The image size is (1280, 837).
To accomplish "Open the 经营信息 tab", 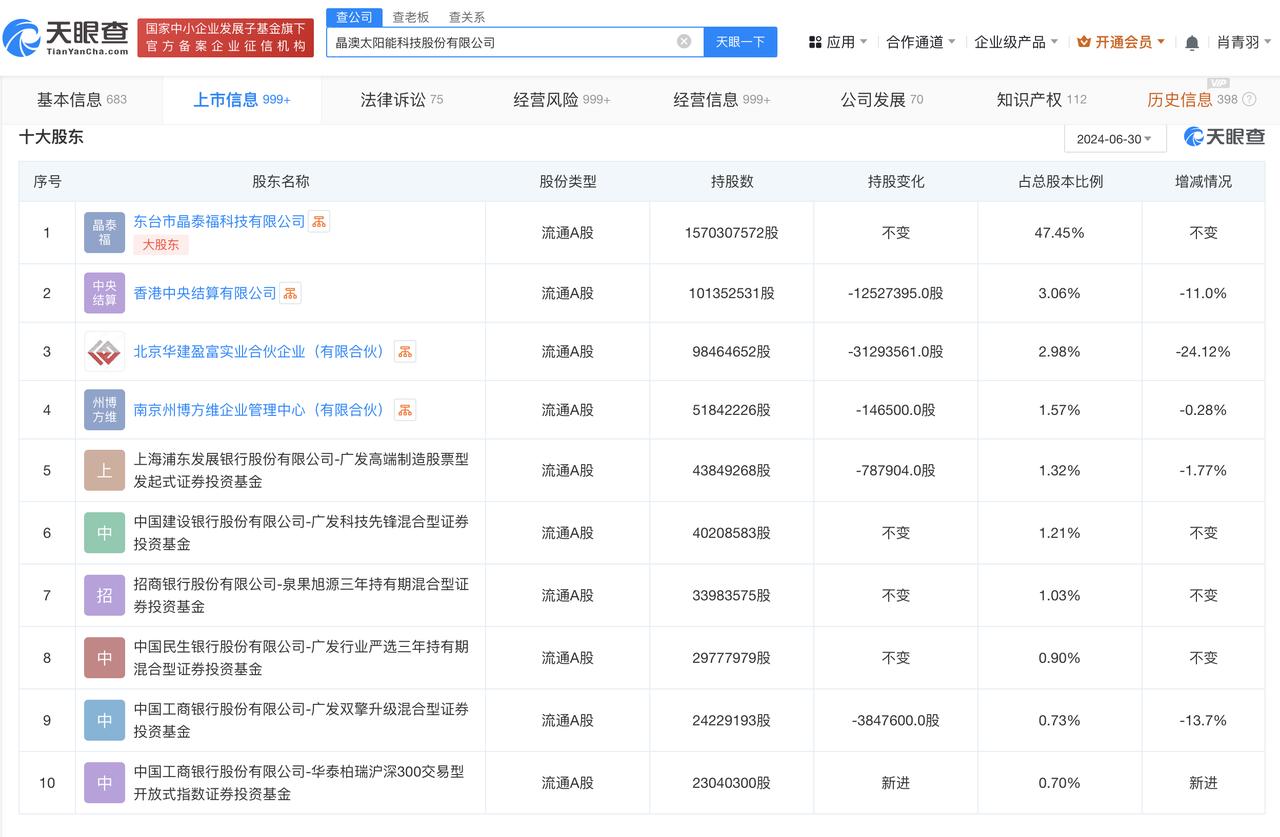I will pos(722,99).
